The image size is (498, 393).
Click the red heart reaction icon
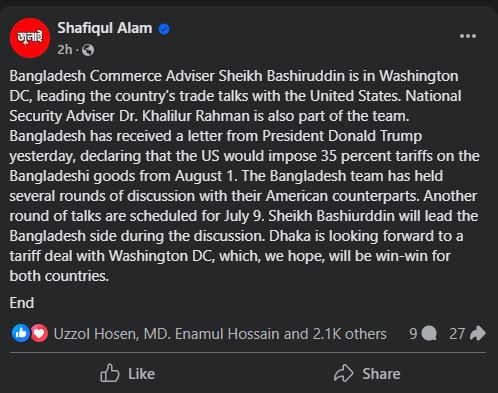(40, 333)
